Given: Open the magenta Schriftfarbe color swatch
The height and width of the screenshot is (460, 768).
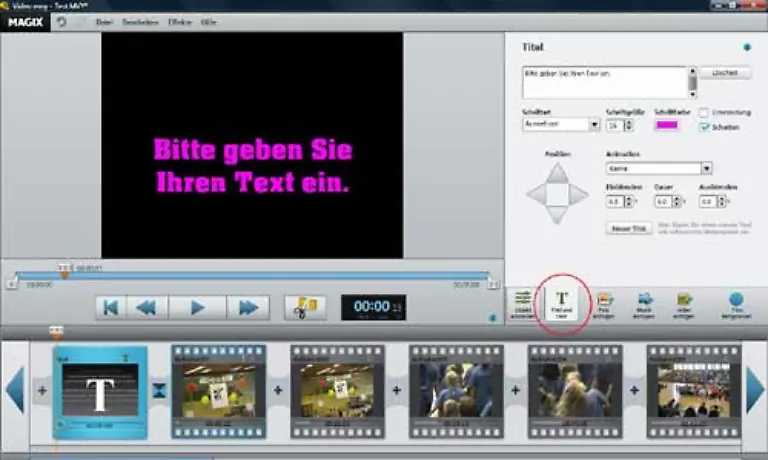Looking at the screenshot, I should [x=667, y=125].
